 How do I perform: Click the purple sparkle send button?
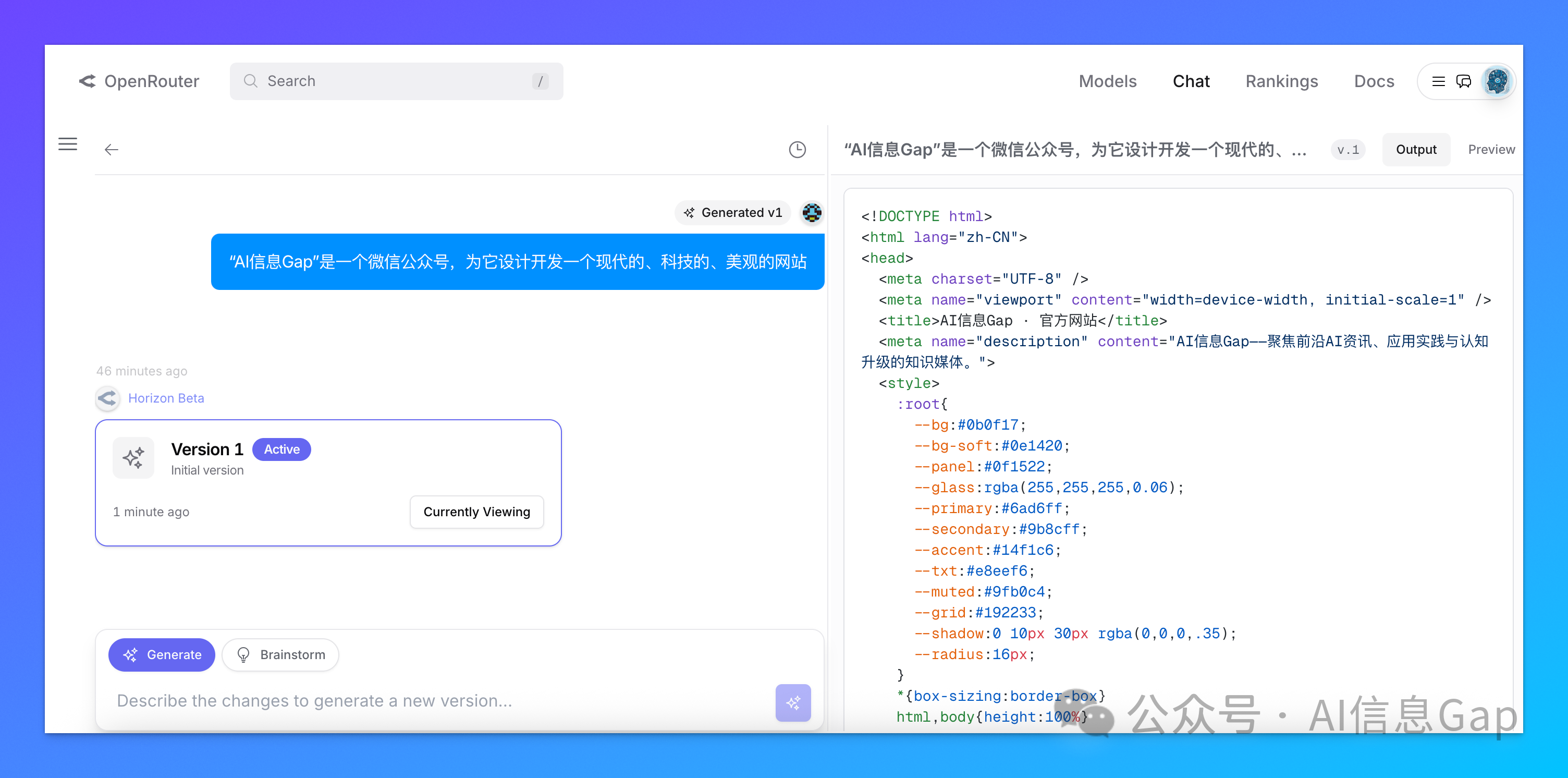click(x=793, y=703)
